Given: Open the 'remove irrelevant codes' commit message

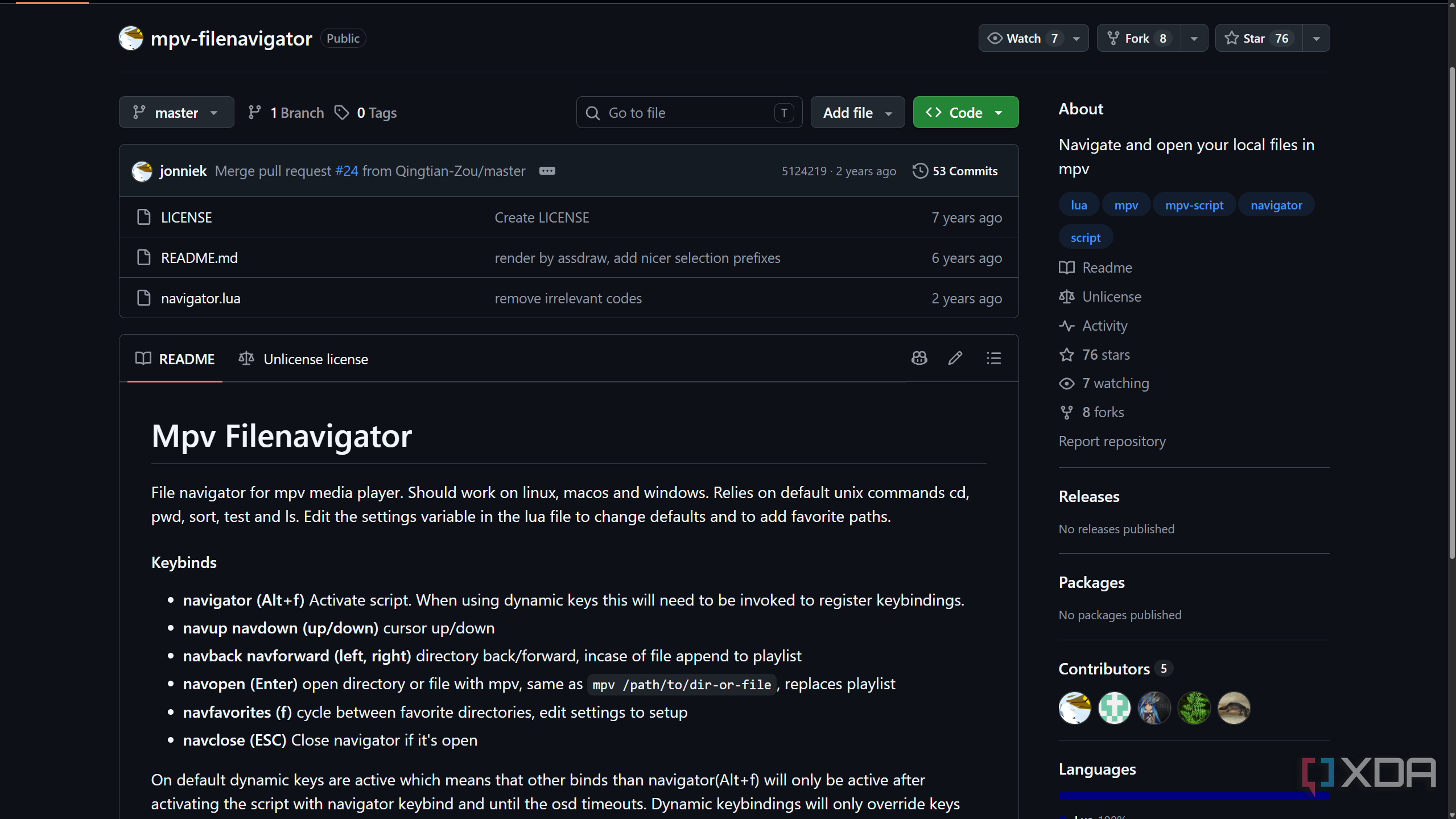Looking at the screenshot, I should tap(568, 298).
